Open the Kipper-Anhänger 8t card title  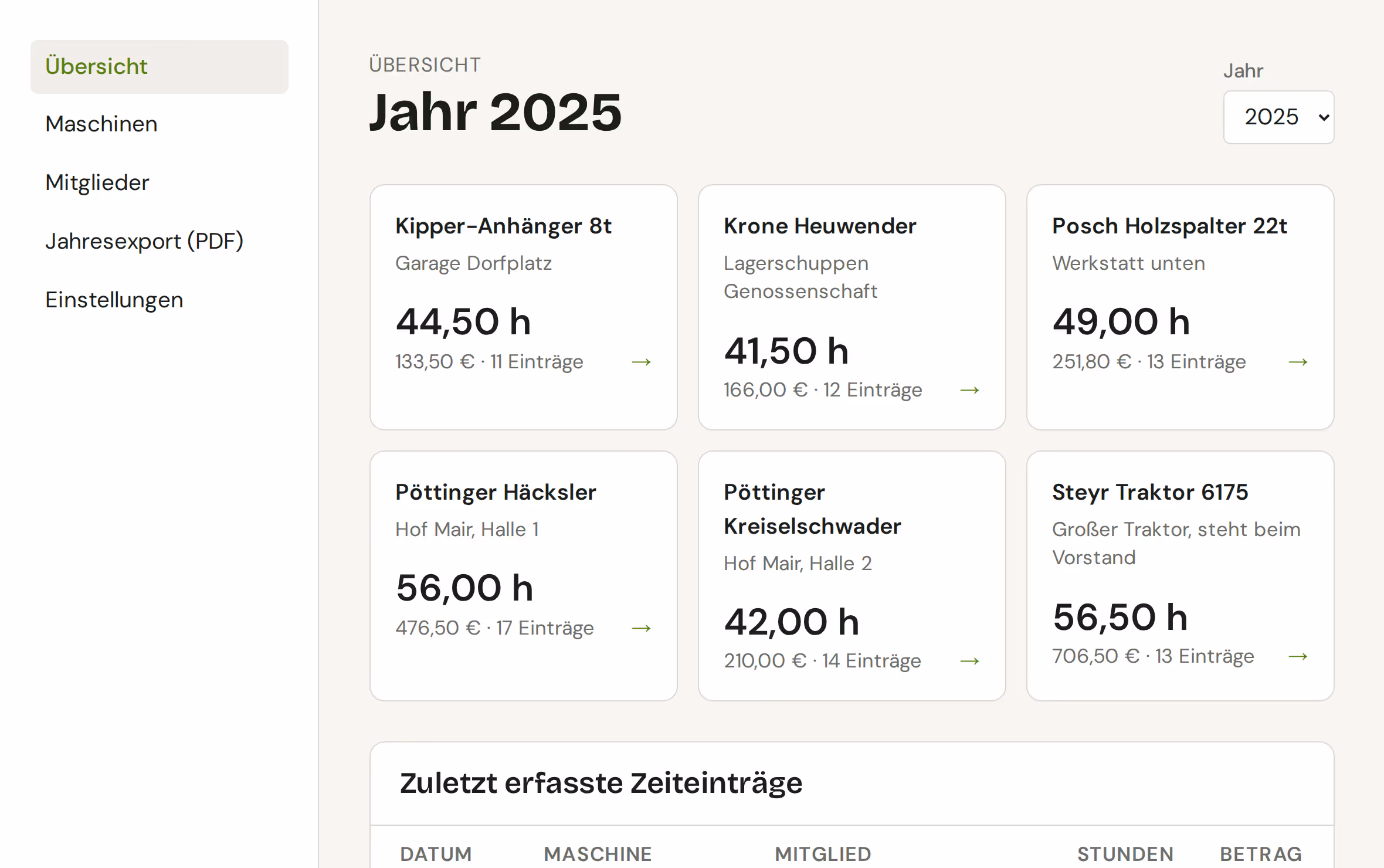pyautogui.click(x=503, y=226)
